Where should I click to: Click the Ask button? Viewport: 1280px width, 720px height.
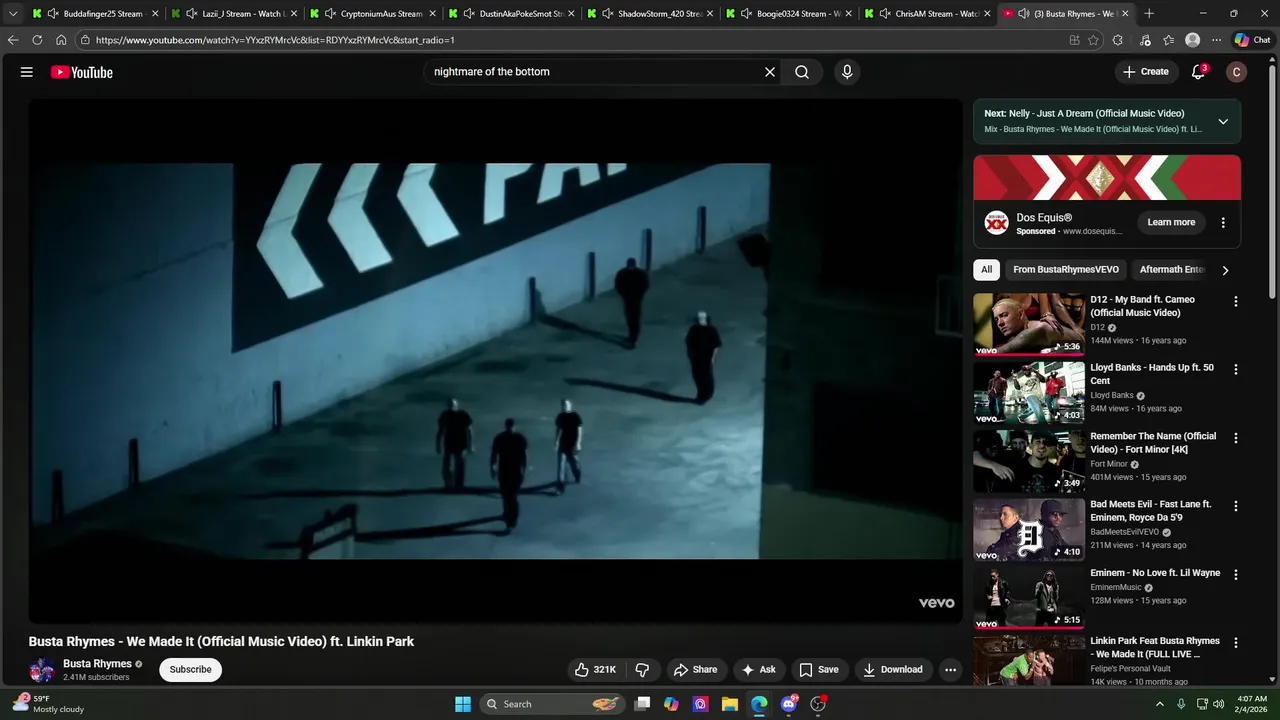point(759,670)
